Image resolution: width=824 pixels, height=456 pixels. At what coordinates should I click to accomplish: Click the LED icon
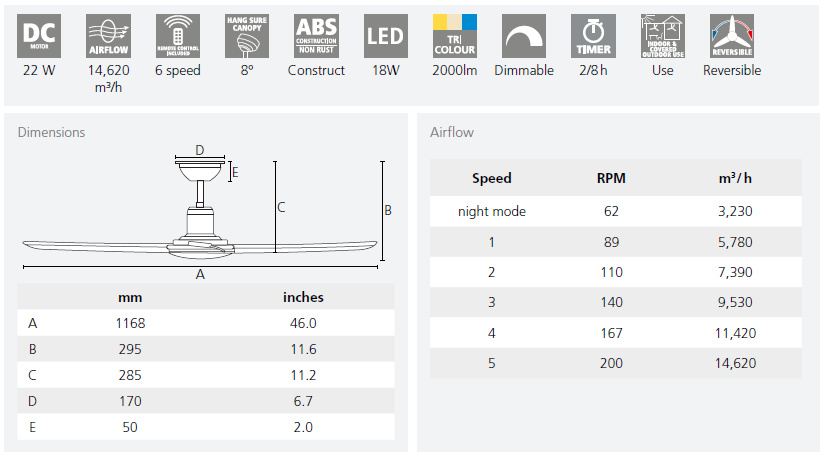click(x=385, y=37)
